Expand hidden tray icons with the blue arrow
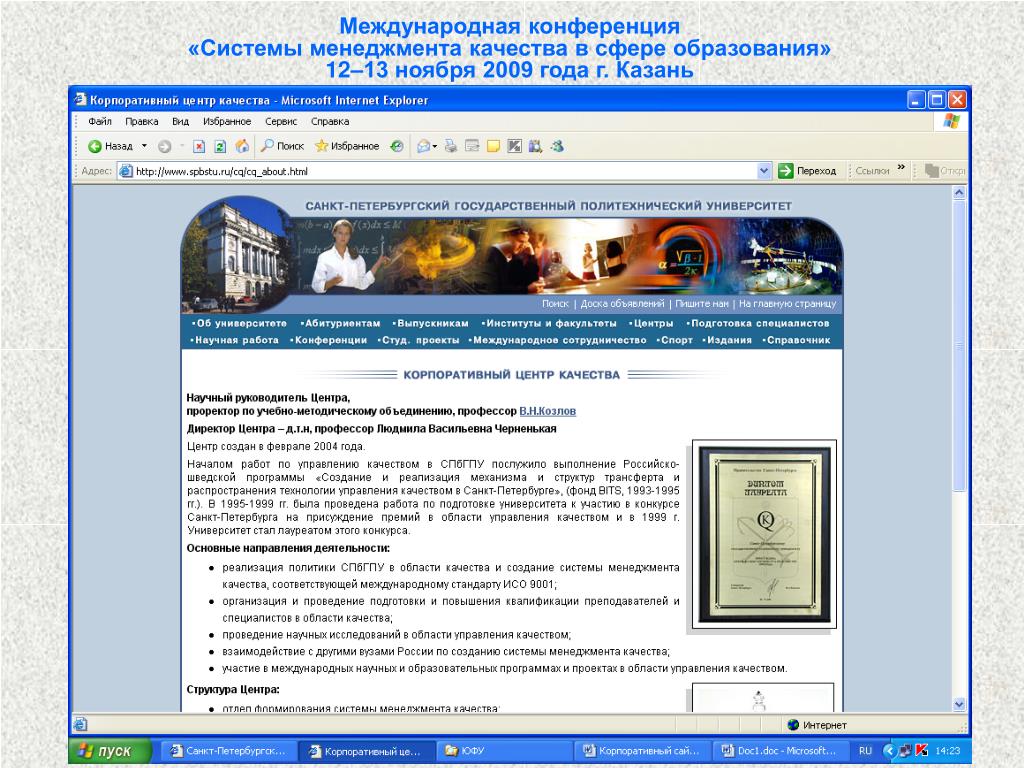 (x=889, y=751)
